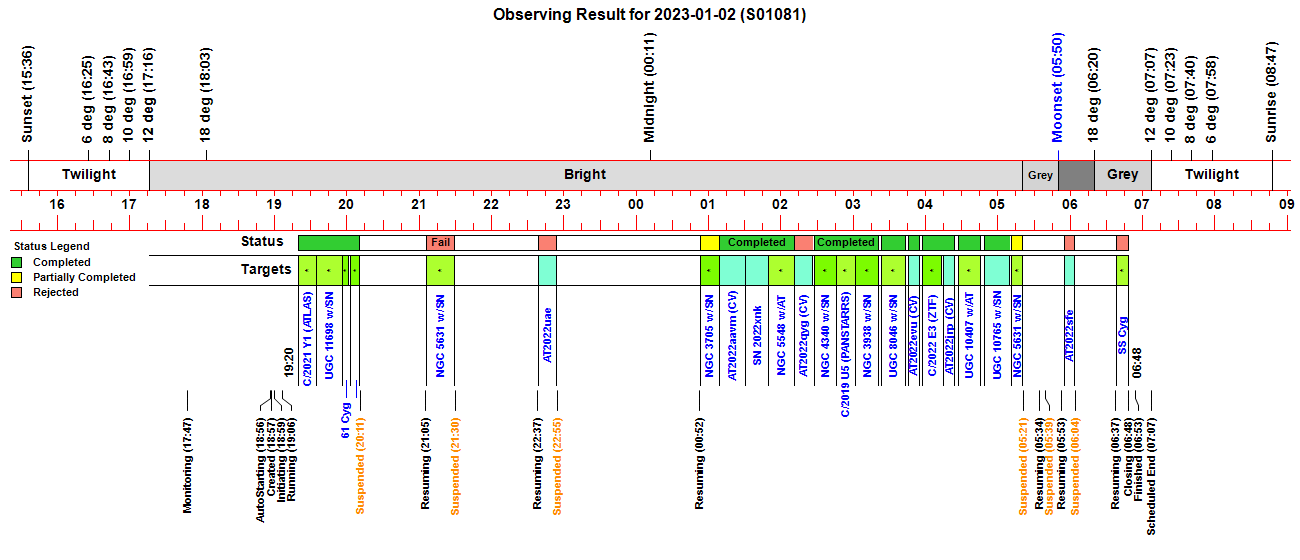The image size is (1300, 560).
Task: Click the Sunset (15:36) marker
Action: 28,95
